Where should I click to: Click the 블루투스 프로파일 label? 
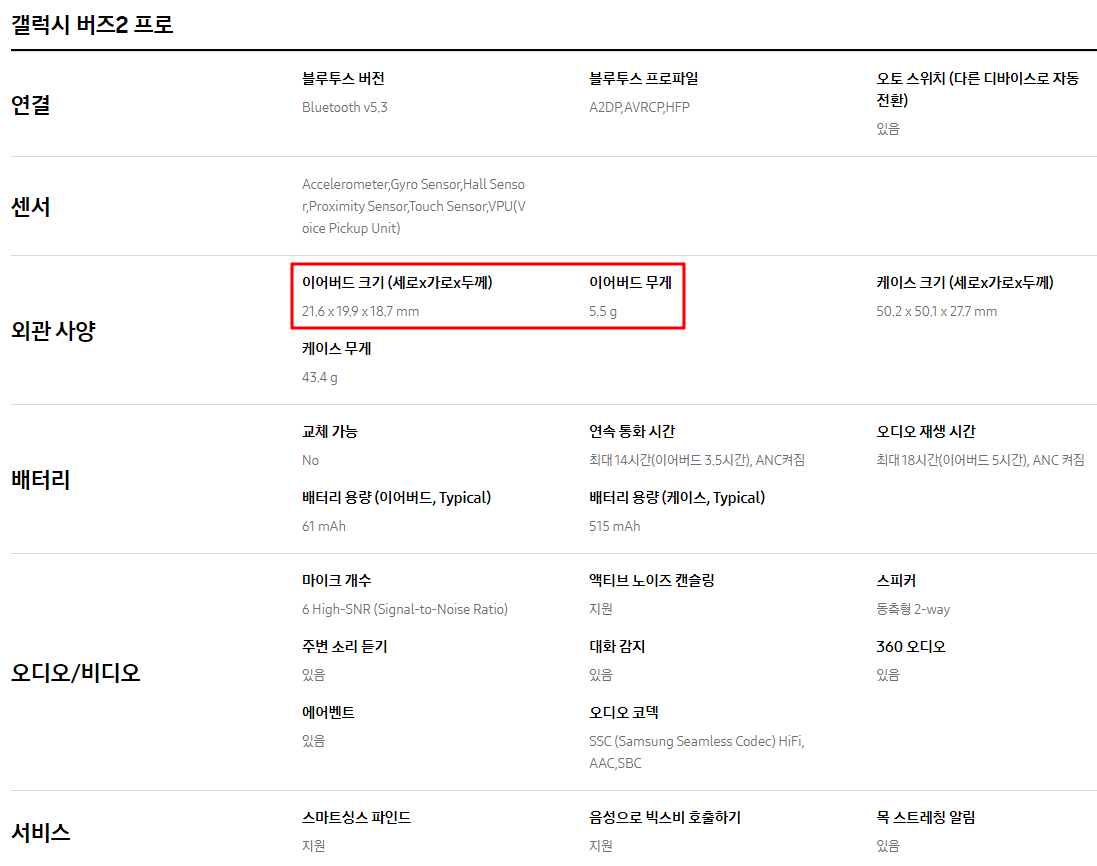pyautogui.click(x=644, y=78)
